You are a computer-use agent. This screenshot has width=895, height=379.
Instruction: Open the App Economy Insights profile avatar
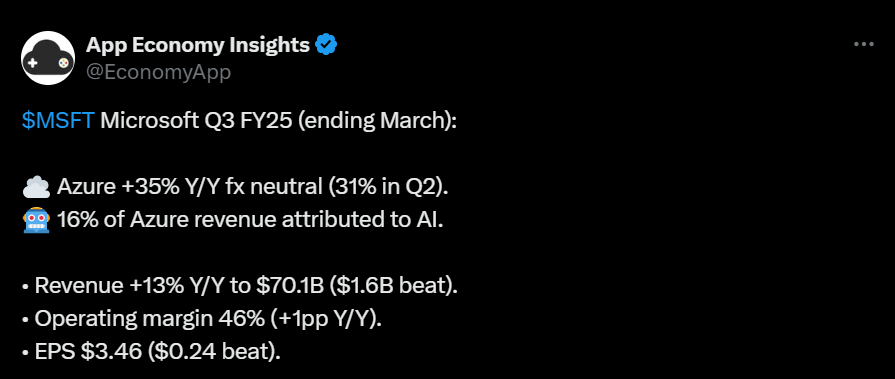48,58
